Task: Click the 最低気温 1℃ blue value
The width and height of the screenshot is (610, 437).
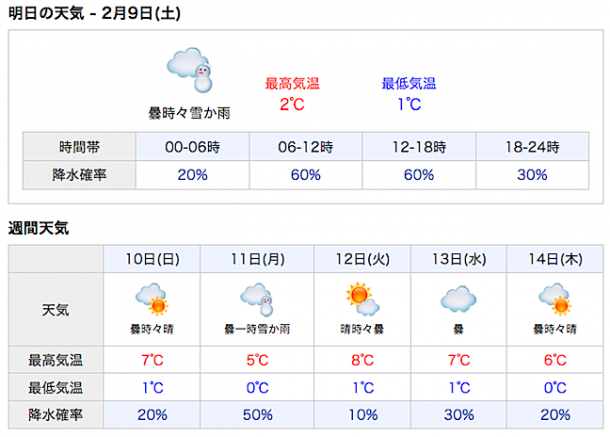Action: 409,104
